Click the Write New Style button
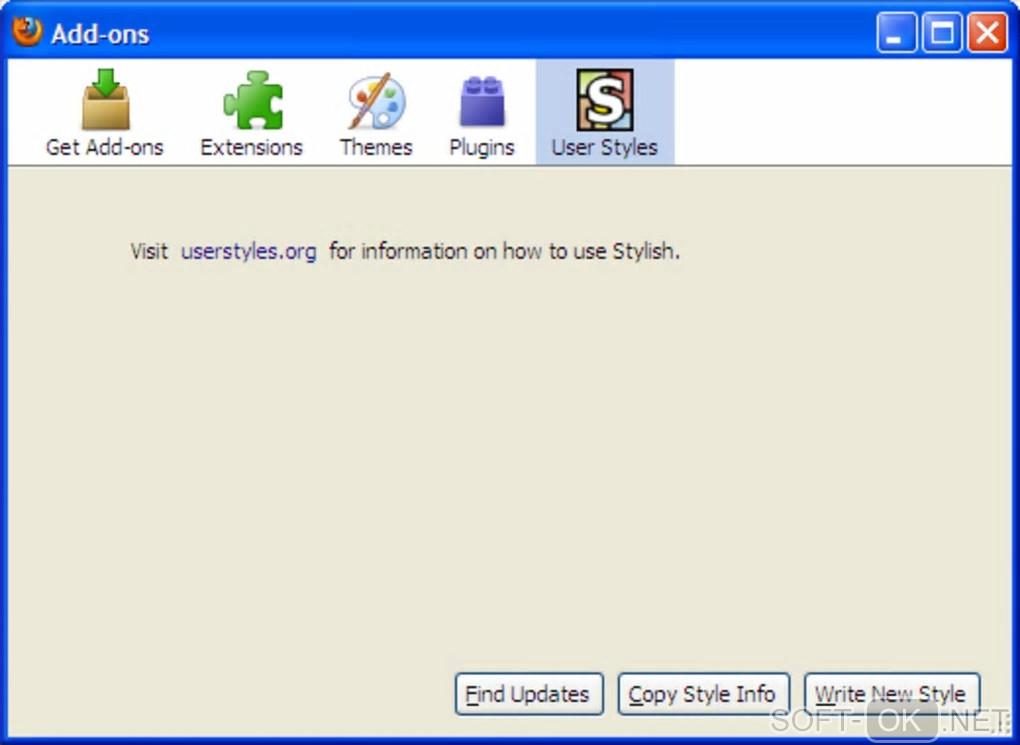Viewport: 1020px width, 745px height. 892,694
